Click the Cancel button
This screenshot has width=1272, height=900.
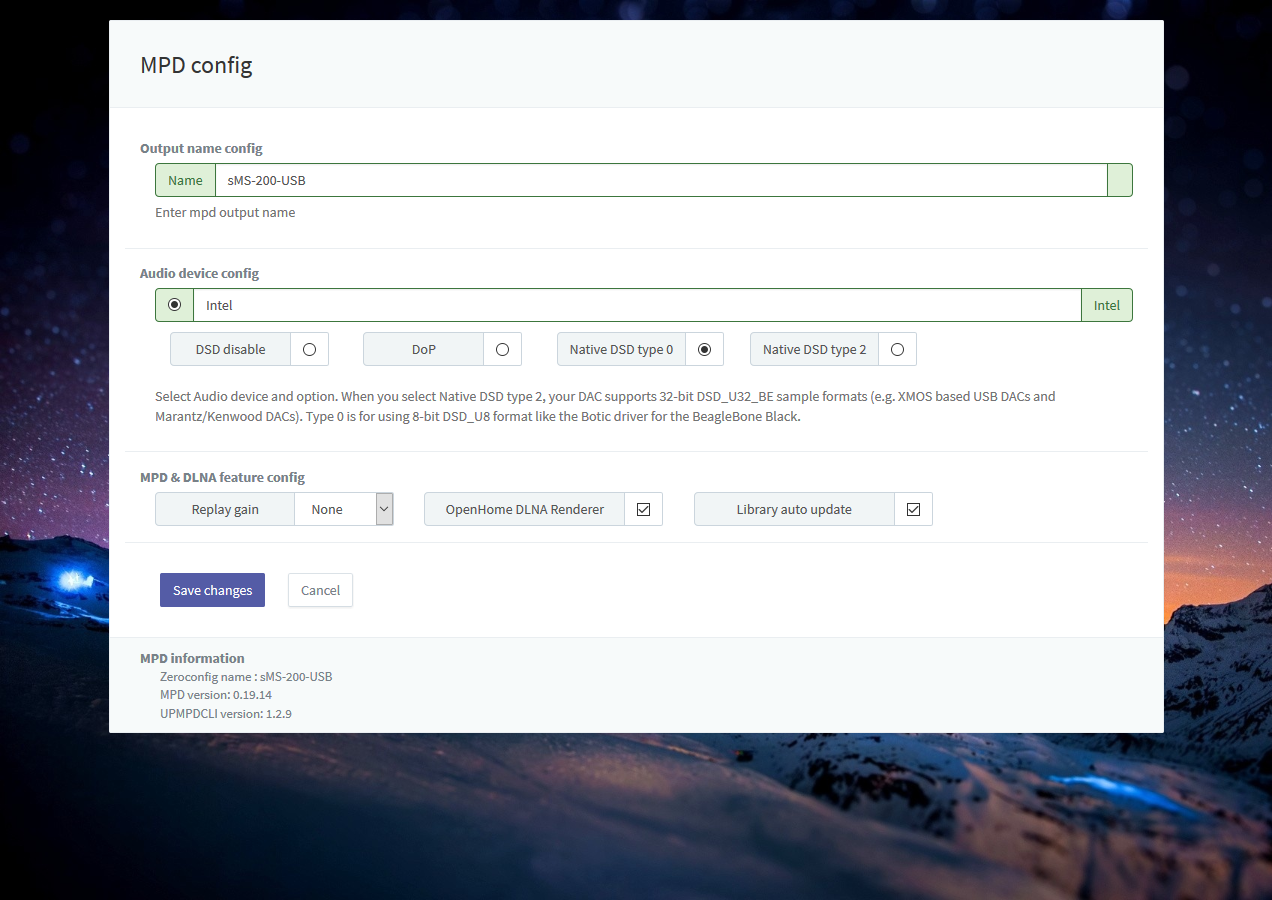coord(320,590)
